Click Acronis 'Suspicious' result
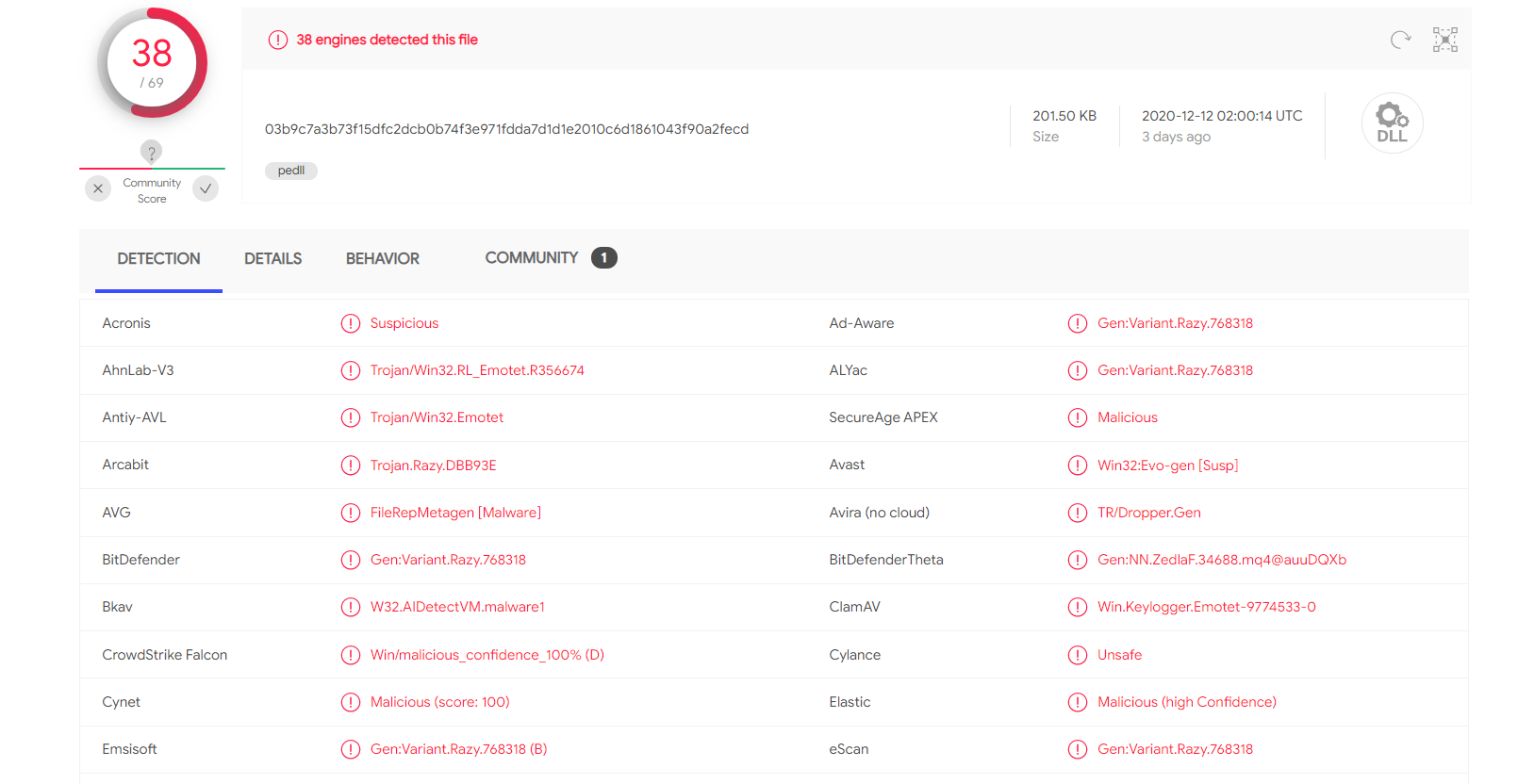The width and height of the screenshot is (1518, 784). pos(404,323)
